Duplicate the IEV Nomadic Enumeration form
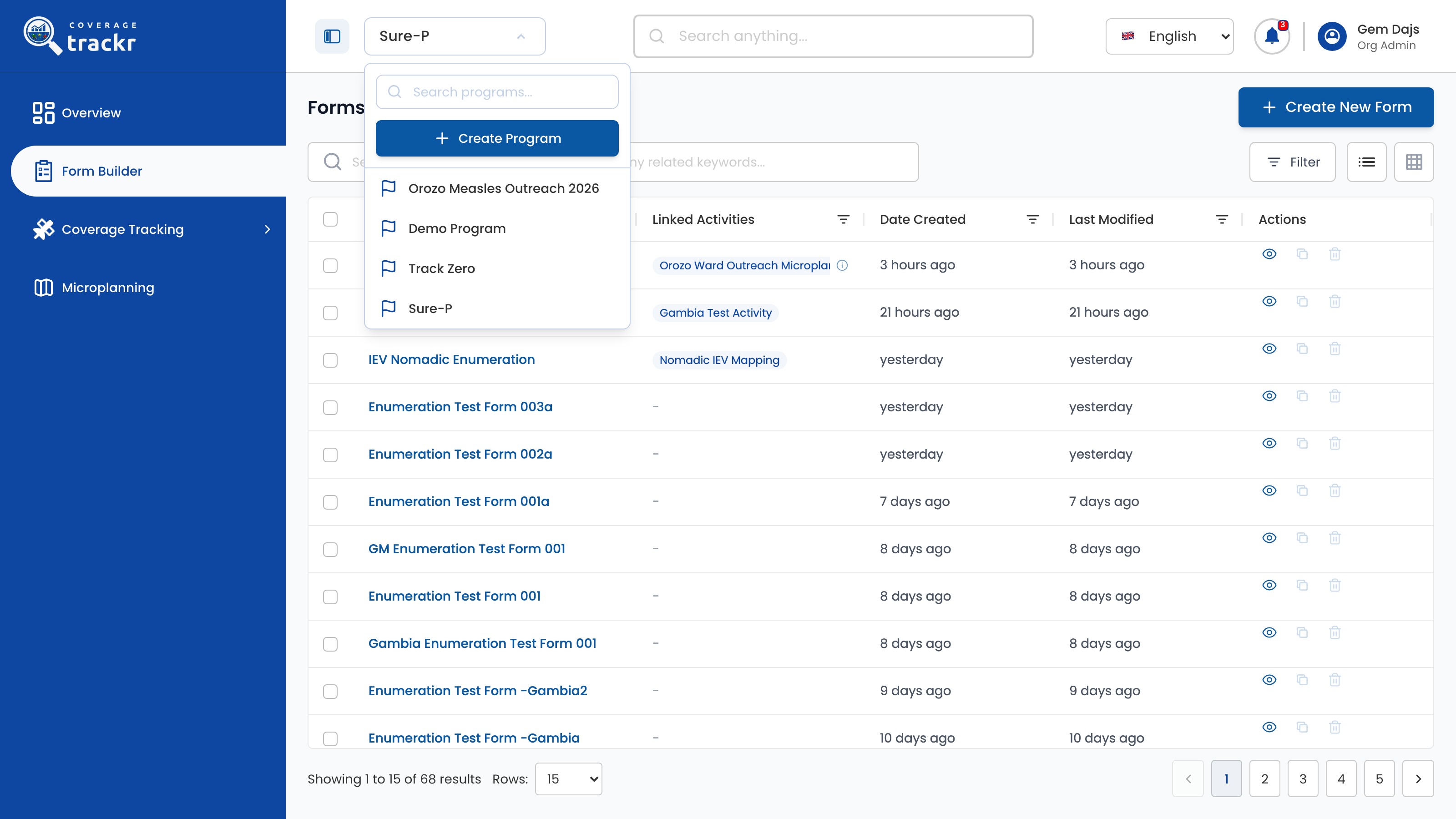This screenshot has height=819, width=1456. (1302, 349)
